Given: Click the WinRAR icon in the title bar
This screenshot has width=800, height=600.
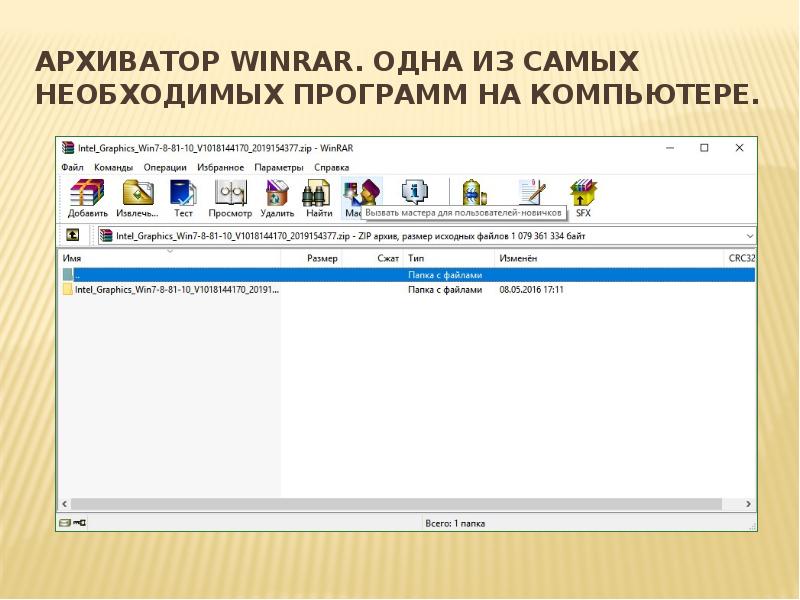Looking at the screenshot, I should 68,148.
